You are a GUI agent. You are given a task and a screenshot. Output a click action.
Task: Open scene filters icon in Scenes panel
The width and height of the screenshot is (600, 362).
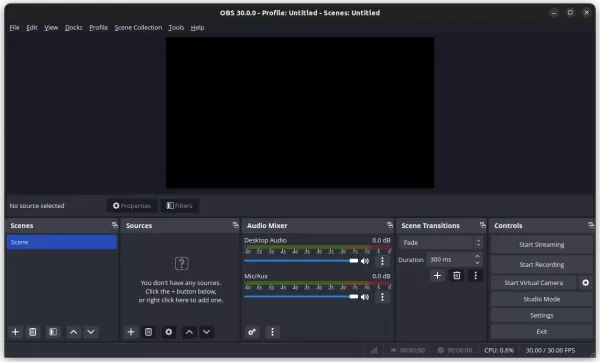tap(53, 332)
